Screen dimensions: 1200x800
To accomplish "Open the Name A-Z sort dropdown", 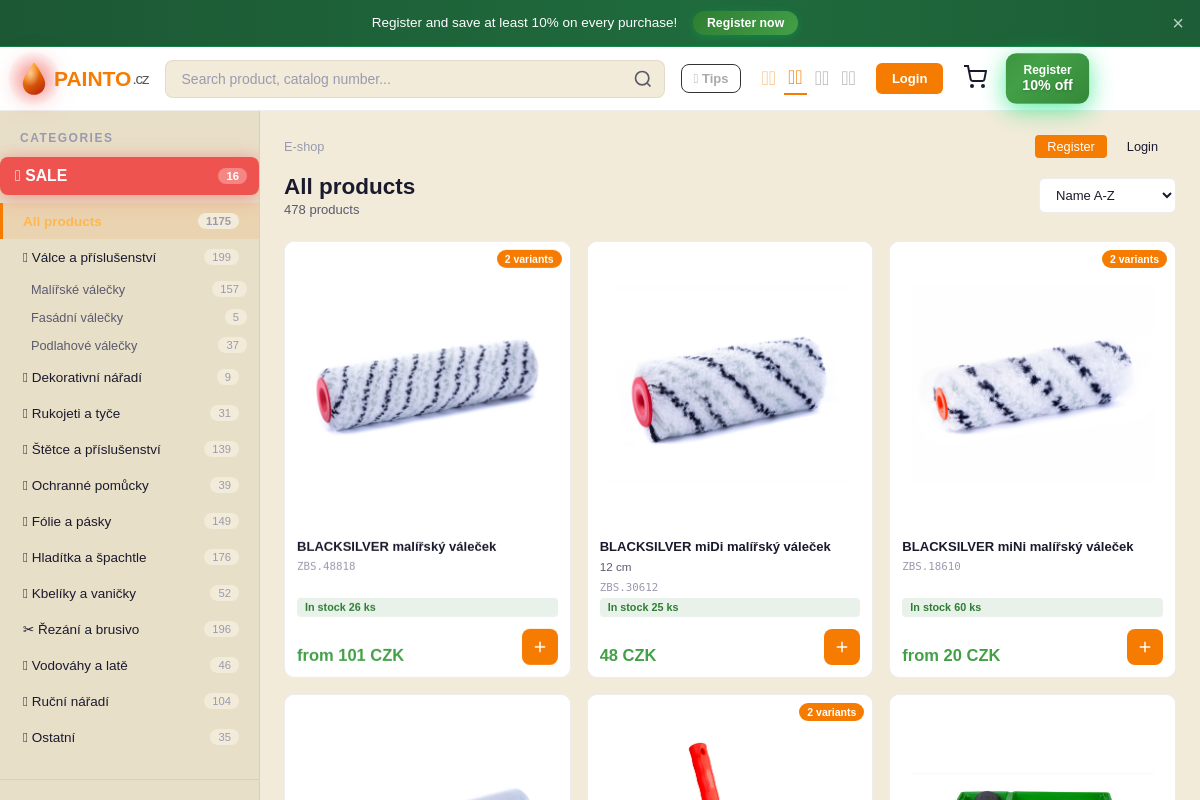I will click(x=1107, y=195).
